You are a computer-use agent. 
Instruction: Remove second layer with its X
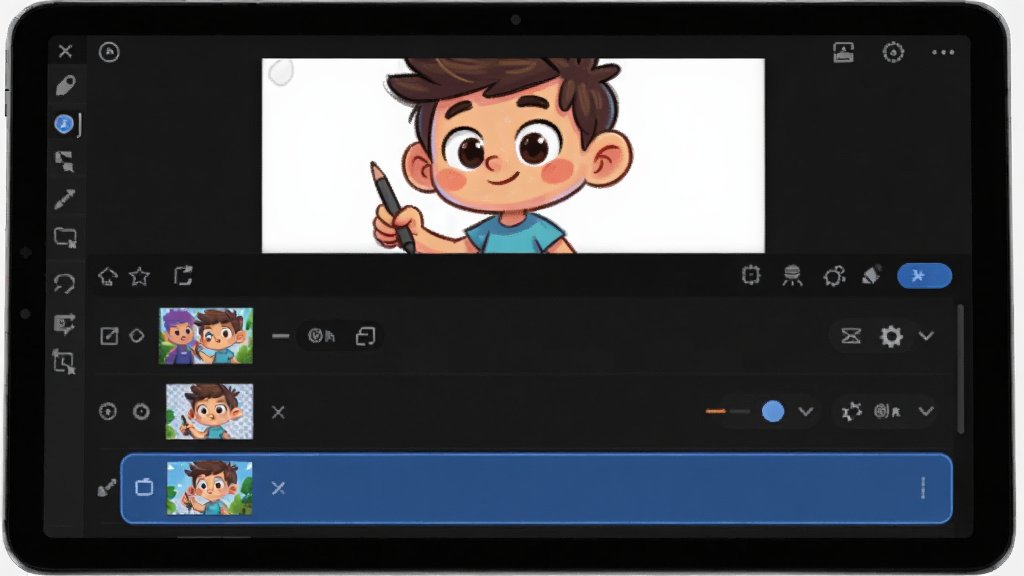[x=278, y=412]
